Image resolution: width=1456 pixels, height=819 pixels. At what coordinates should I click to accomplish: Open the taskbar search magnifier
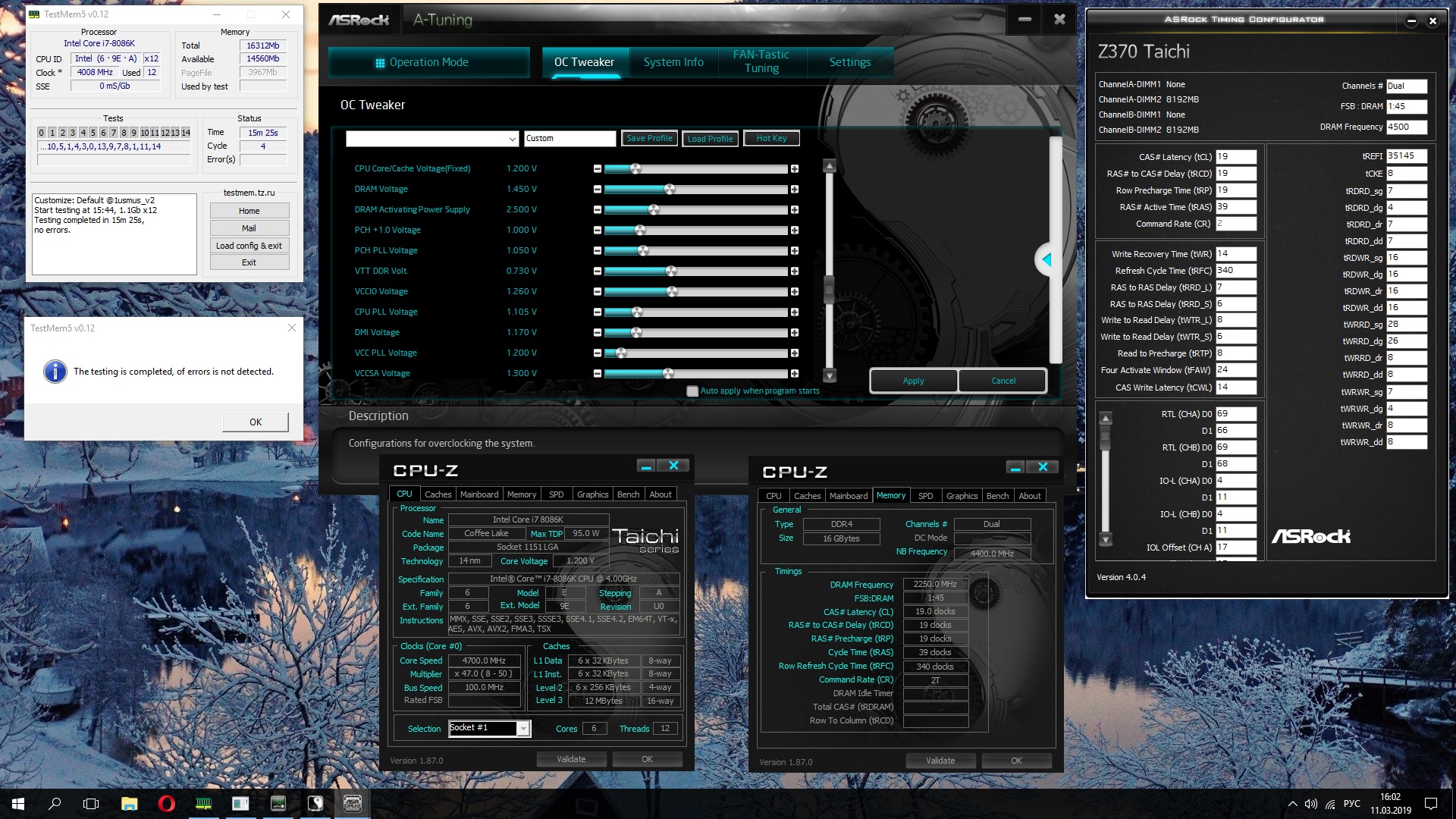[x=55, y=804]
